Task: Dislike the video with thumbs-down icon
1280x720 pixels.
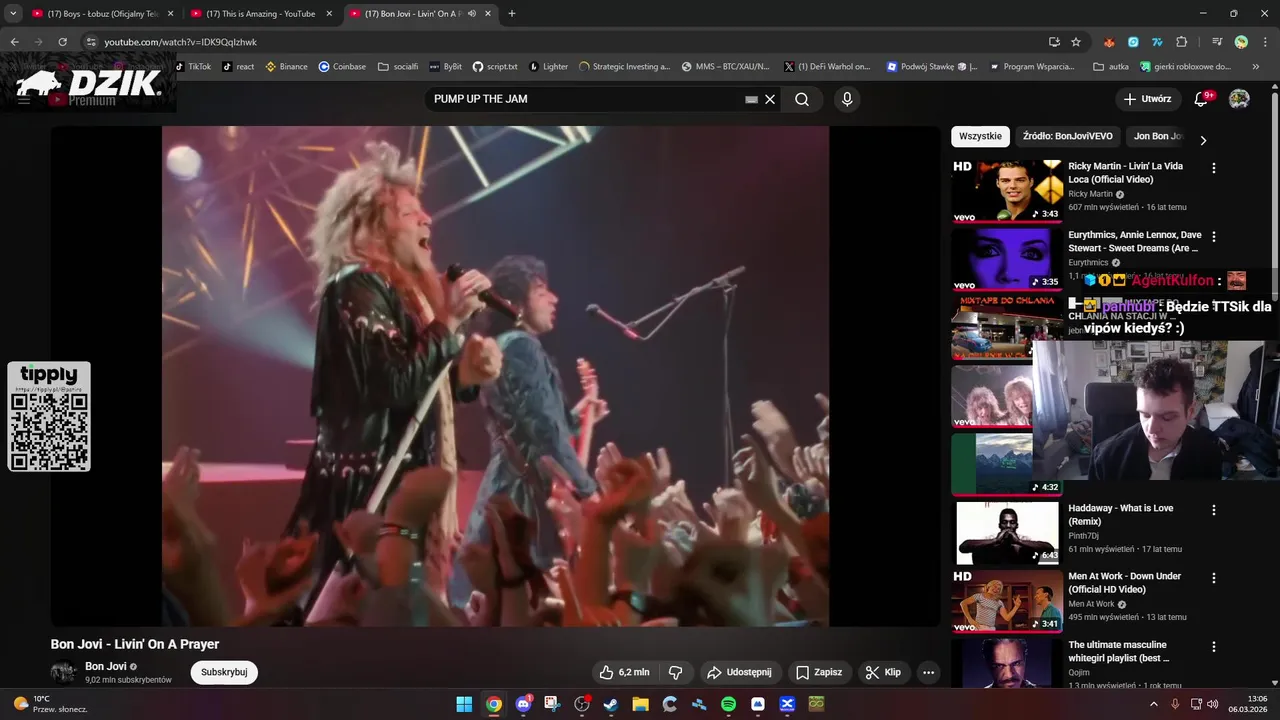Action: tap(675, 672)
